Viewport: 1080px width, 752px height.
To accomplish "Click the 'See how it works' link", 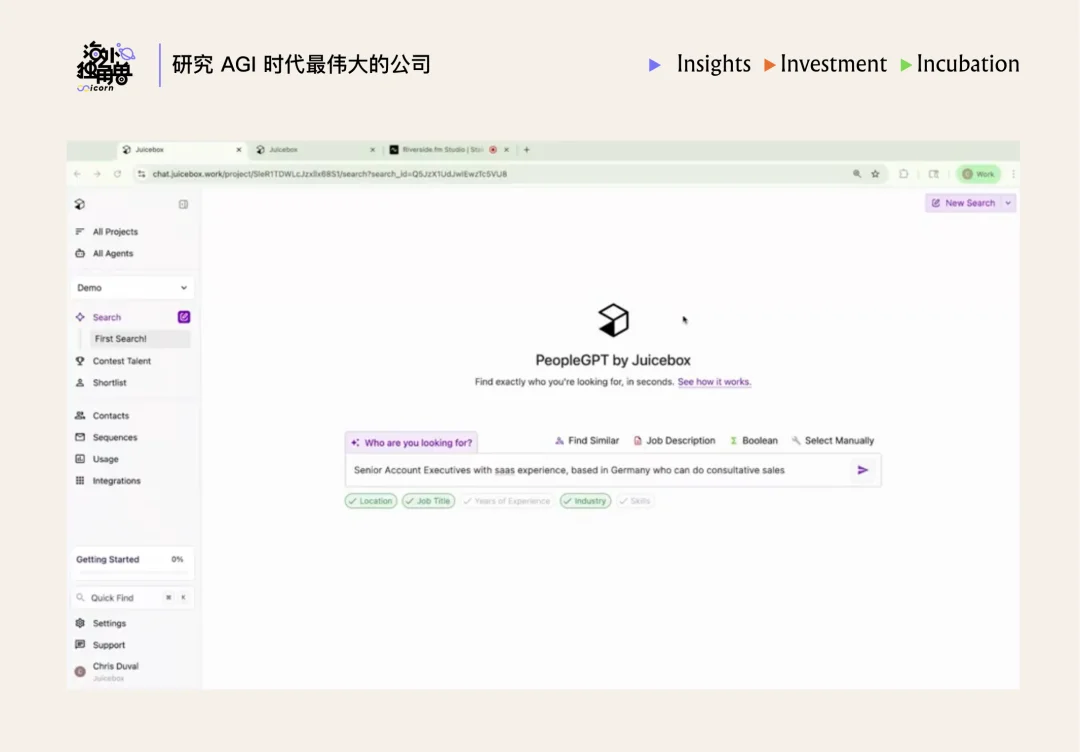I will tap(714, 382).
